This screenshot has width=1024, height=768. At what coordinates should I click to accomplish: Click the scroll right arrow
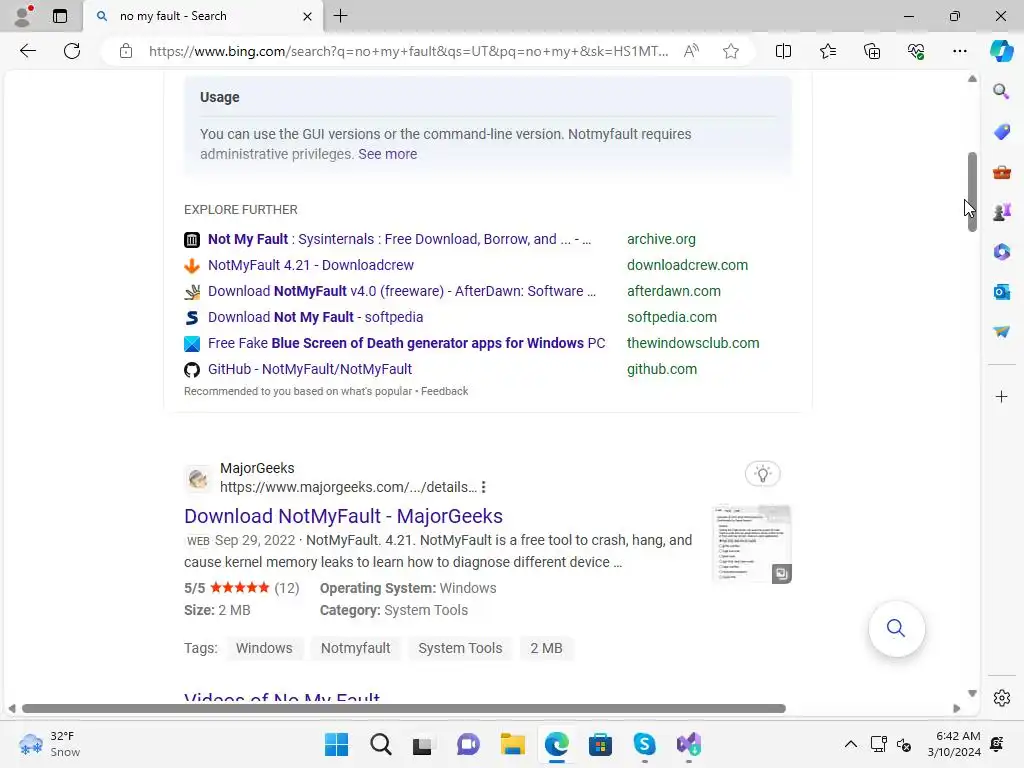click(x=957, y=709)
